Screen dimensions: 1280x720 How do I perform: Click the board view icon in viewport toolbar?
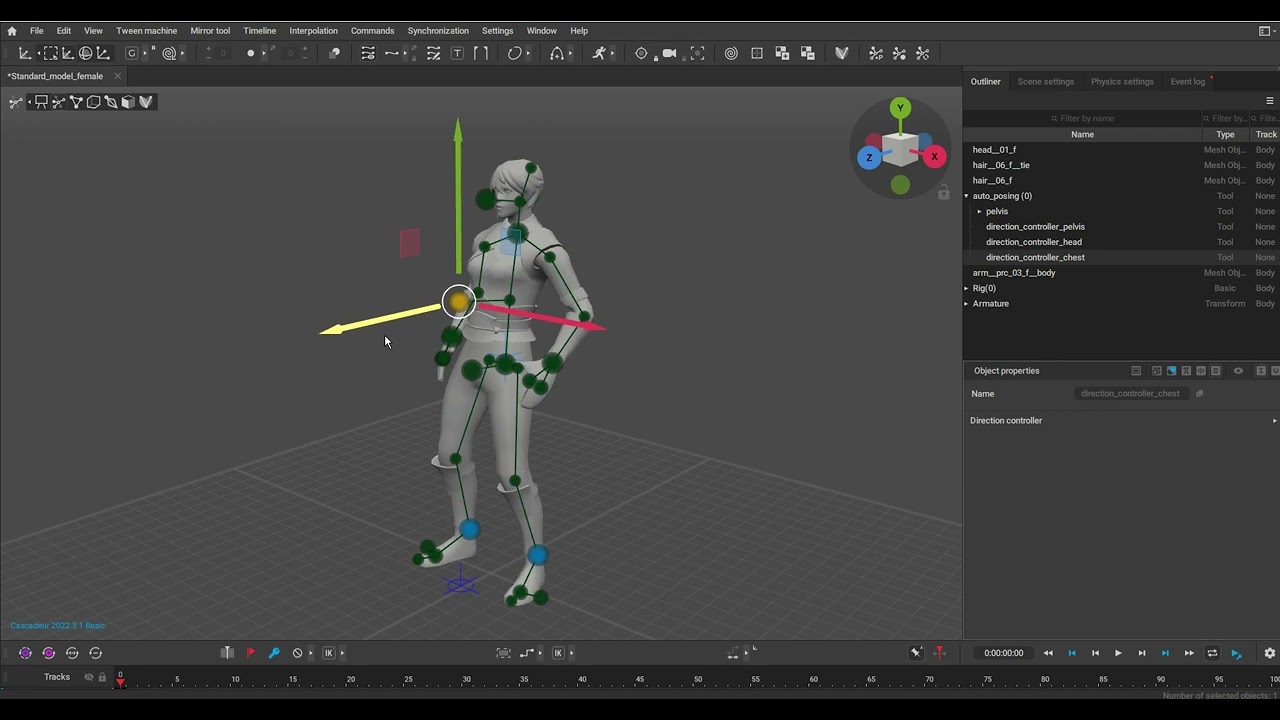(41, 102)
